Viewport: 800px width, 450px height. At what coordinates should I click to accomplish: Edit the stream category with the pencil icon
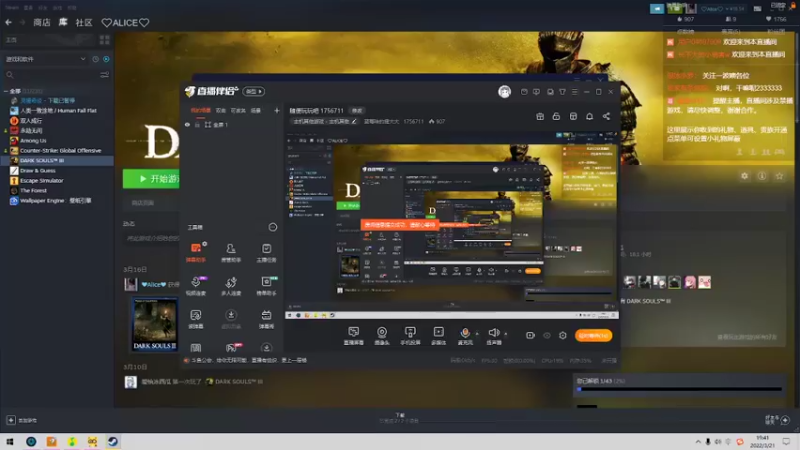coord(354,121)
